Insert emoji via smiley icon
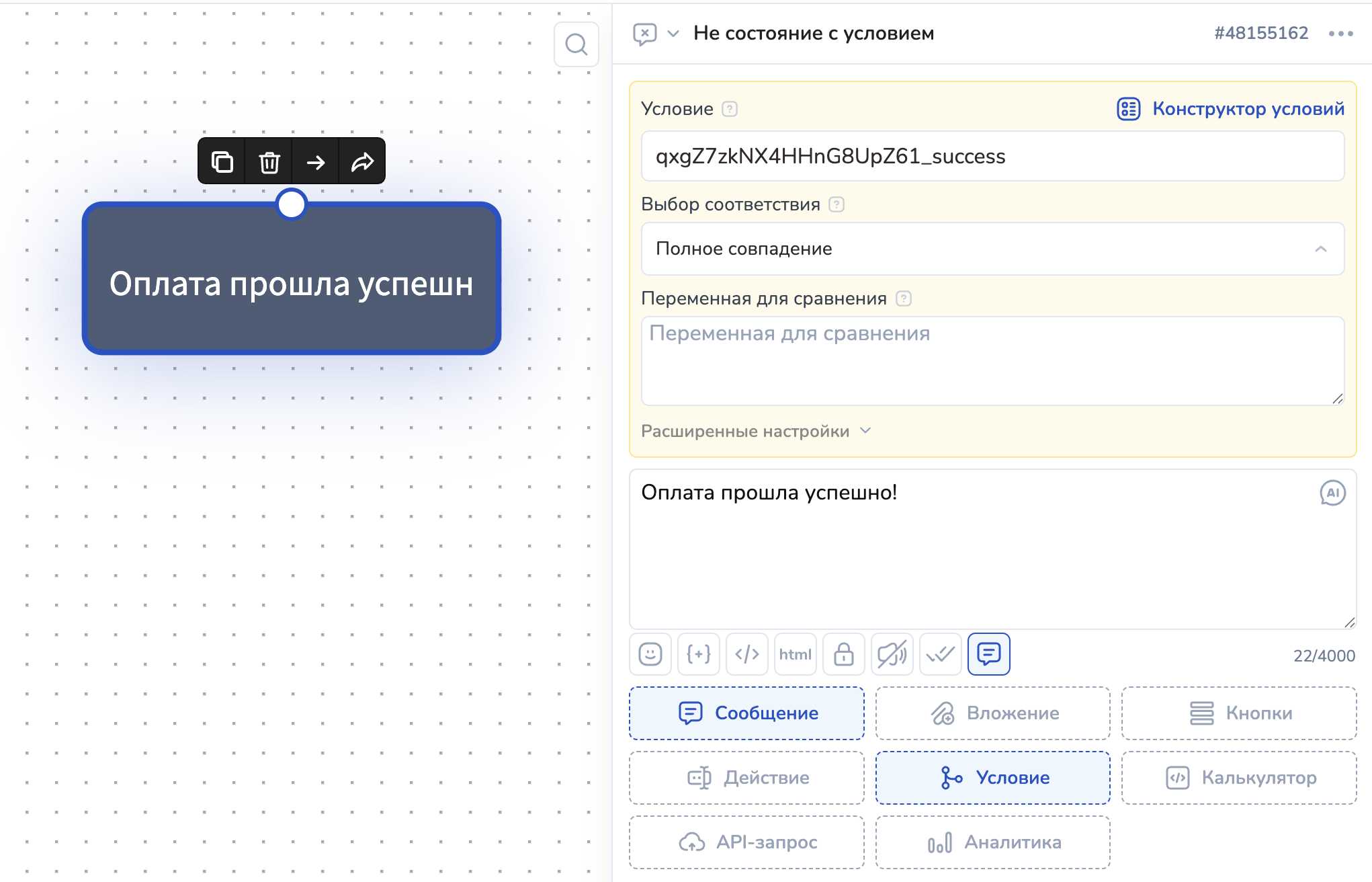1372x882 pixels. [x=650, y=654]
